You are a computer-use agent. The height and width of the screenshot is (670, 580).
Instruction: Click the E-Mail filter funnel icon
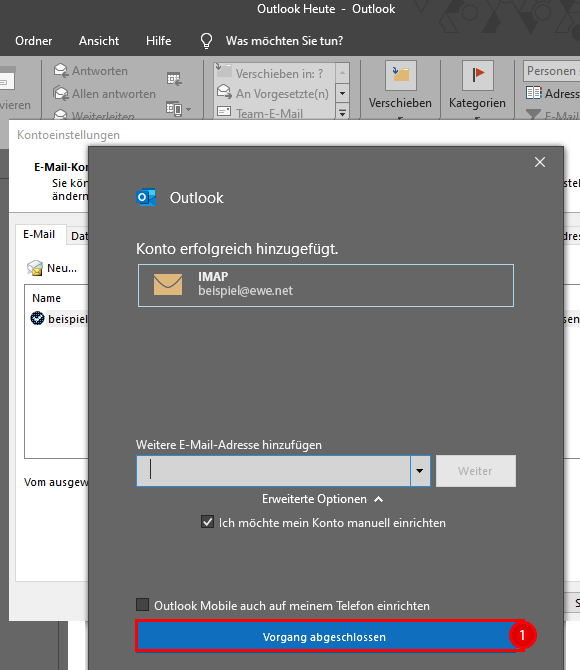tap(533, 115)
